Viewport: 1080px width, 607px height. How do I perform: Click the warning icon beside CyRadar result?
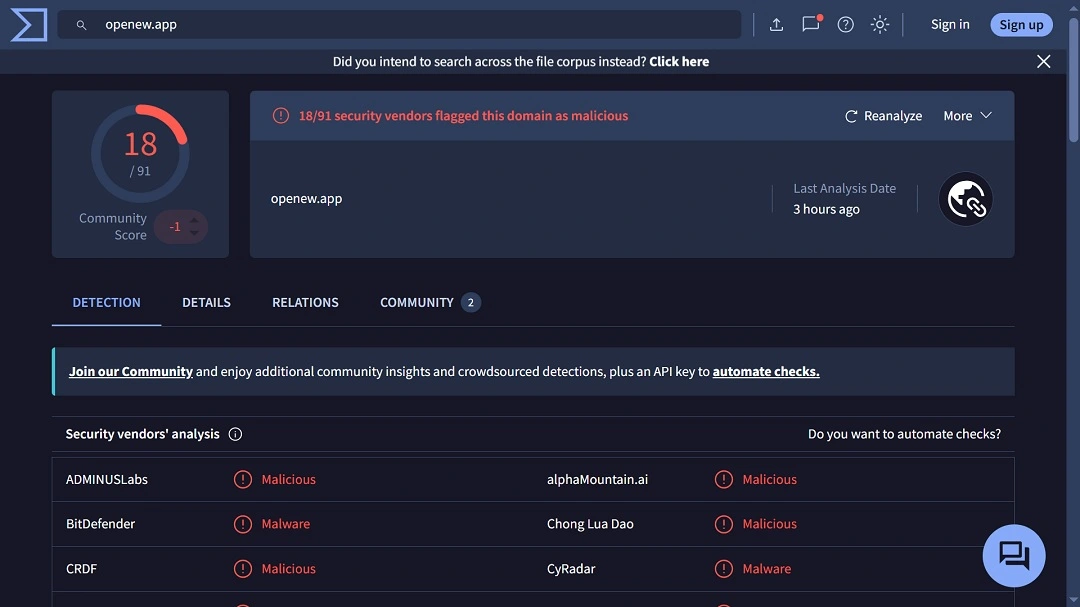tap(723, 569)
